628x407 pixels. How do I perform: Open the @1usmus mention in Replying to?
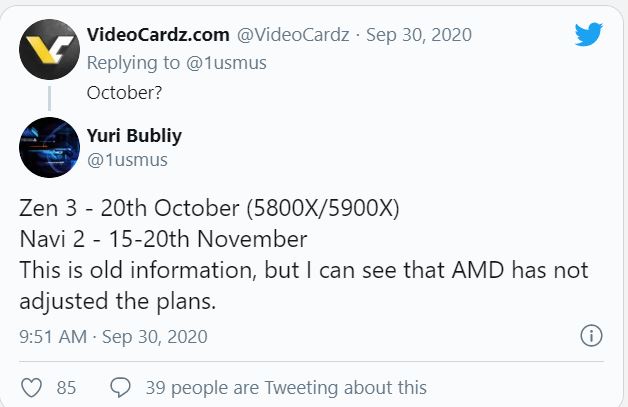click(226, 63)
